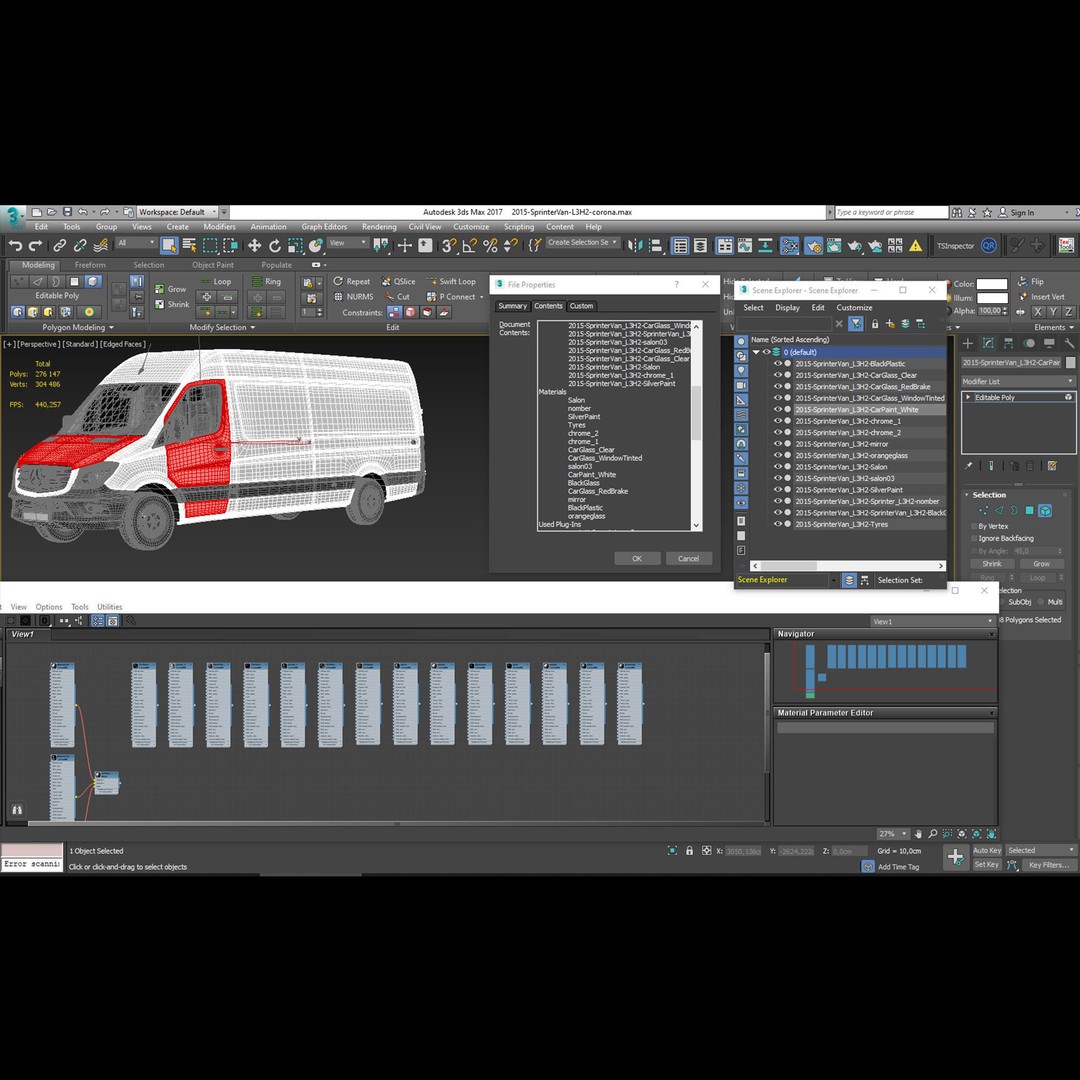This screenshot has width=1080, height=1080.
Task: Collapse the 0 (default) layer tree
Action: (x=756, y=352)
